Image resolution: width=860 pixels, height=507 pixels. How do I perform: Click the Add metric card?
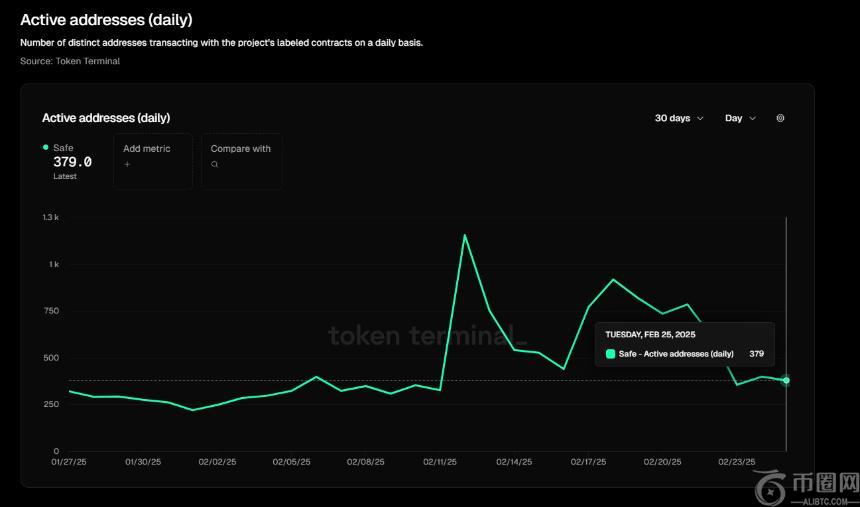click(x=153, y=161)
